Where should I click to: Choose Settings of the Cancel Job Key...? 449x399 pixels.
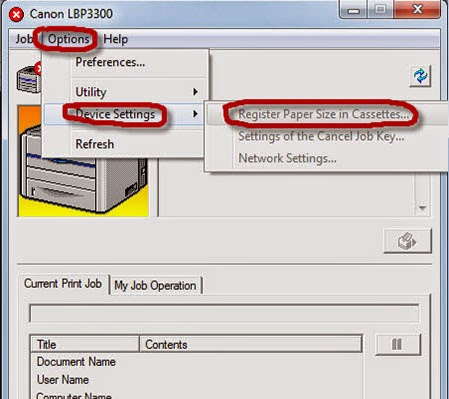tap(321, 136)
